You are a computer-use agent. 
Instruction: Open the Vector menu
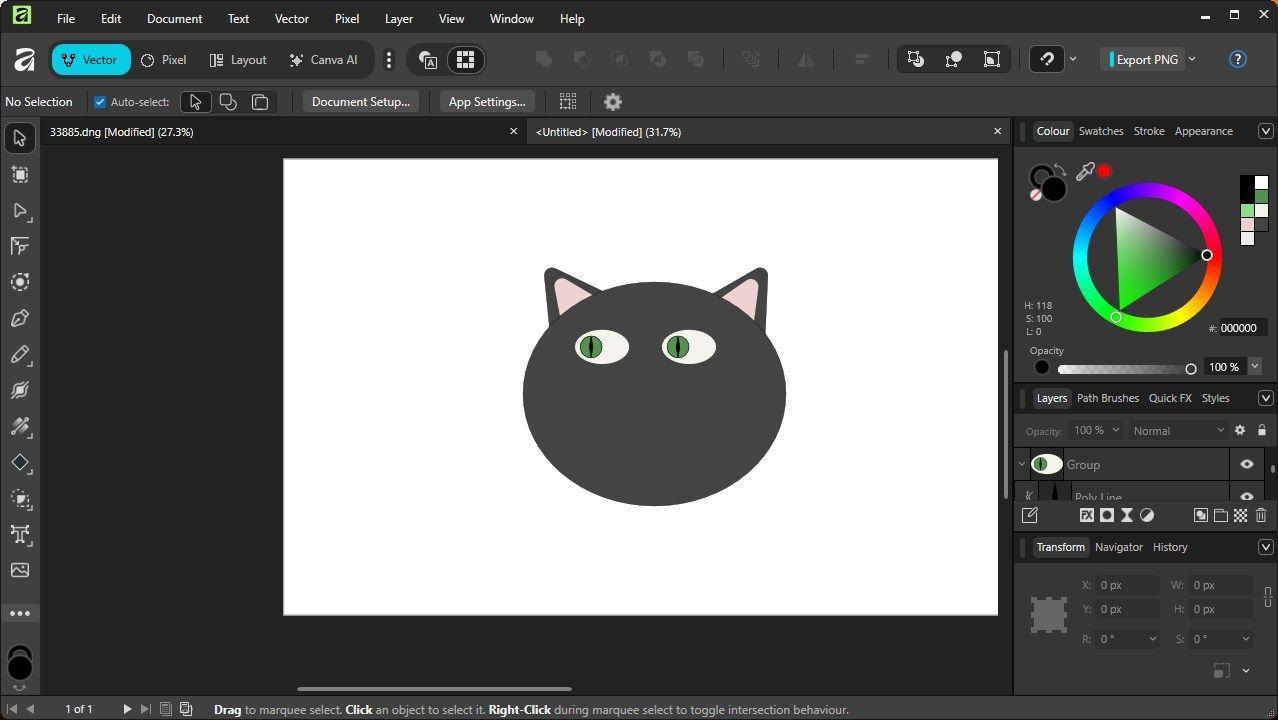point(292,19)
